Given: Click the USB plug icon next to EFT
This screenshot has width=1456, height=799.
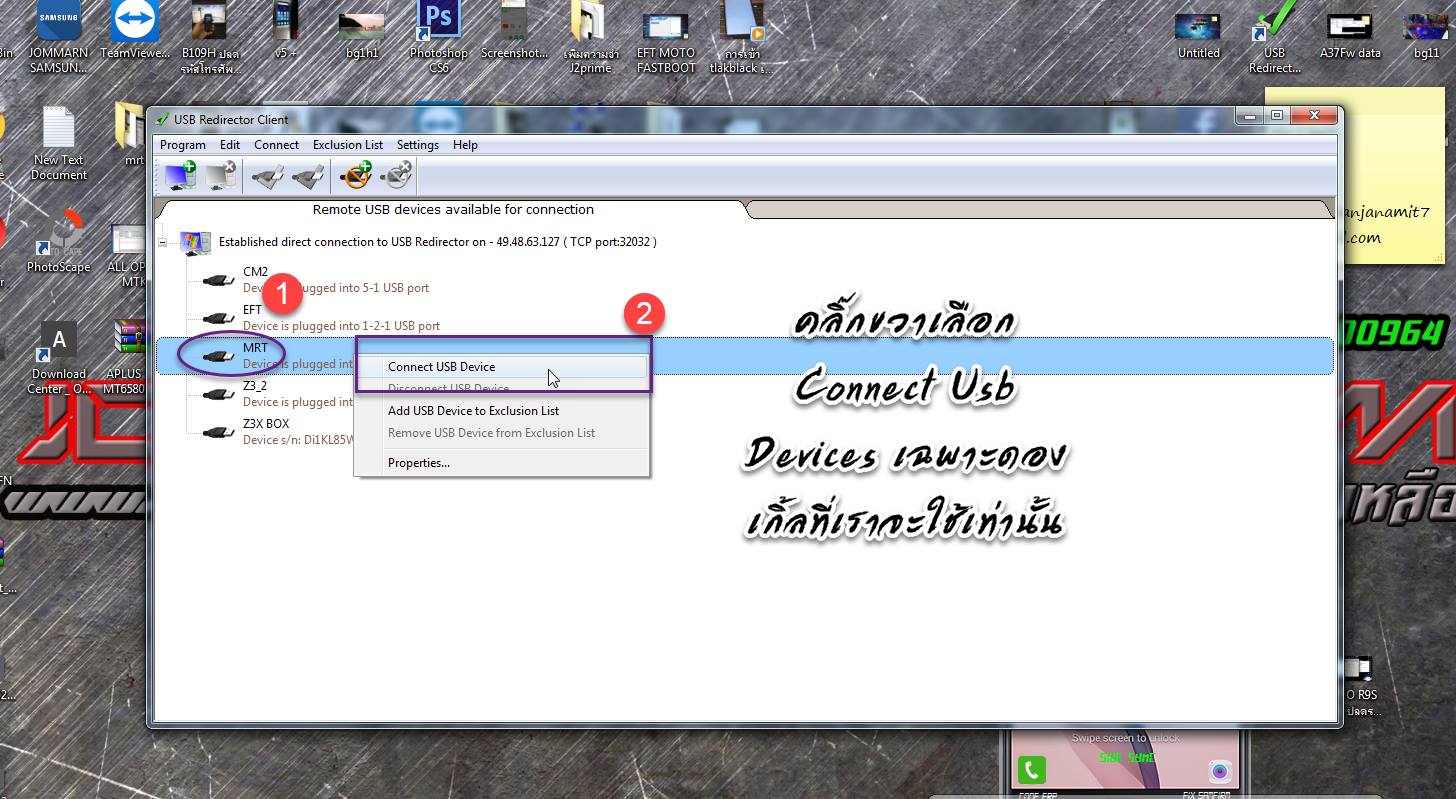Looking at the screenshot, I should (219, 318).
